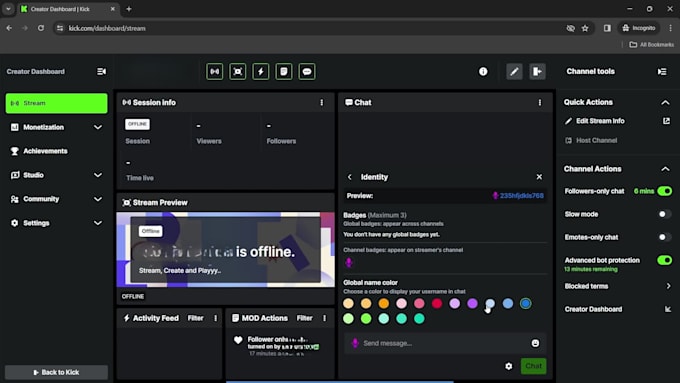Switch to Creator Dashboard browser tab
Image resolution: width=680 pixels, height=383 pixels.
click(x=68, y=9)
